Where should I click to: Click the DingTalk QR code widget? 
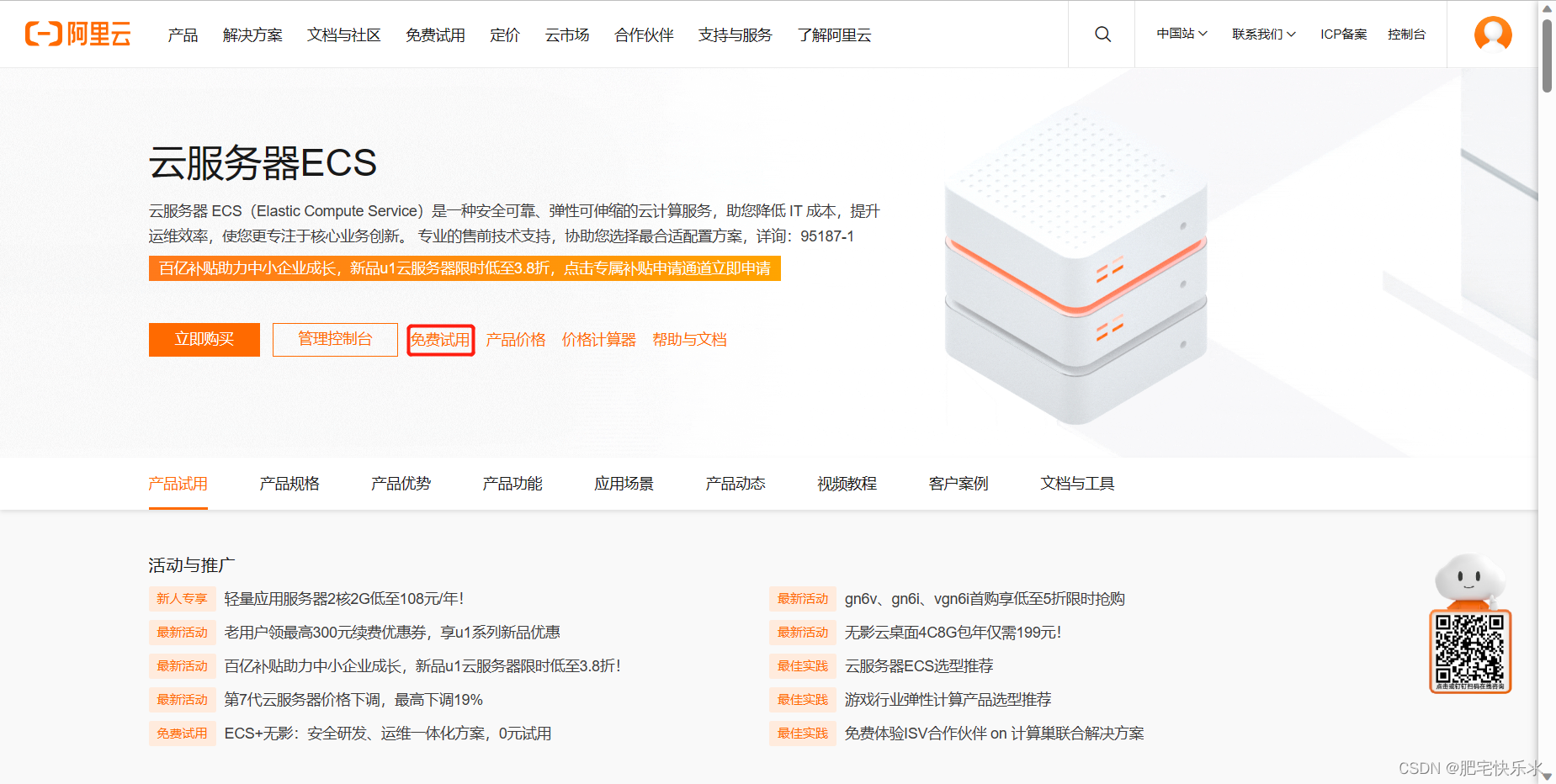(1470, 652)
